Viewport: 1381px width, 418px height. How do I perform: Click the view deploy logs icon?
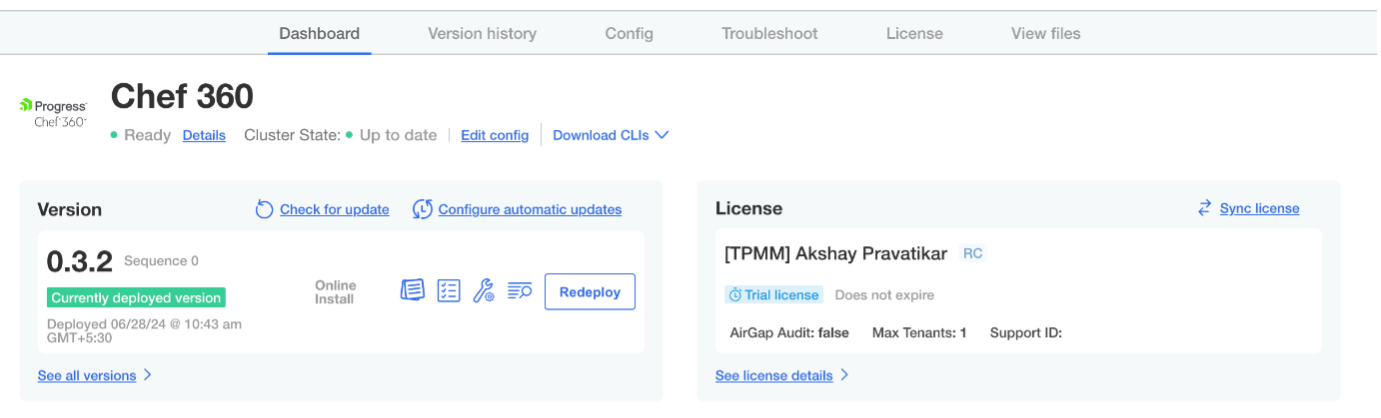[x=519, y=291]
